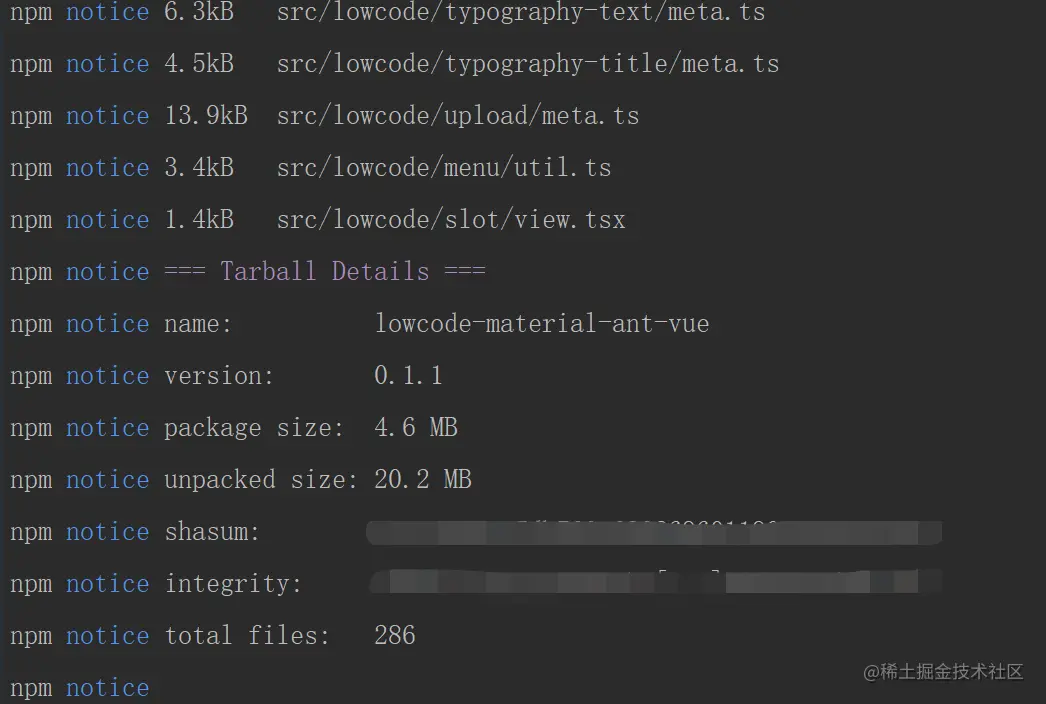Click the version number 0.1.1
Image resolution: width=1046 pixels, height=704 pixels.
pos(408,376)
